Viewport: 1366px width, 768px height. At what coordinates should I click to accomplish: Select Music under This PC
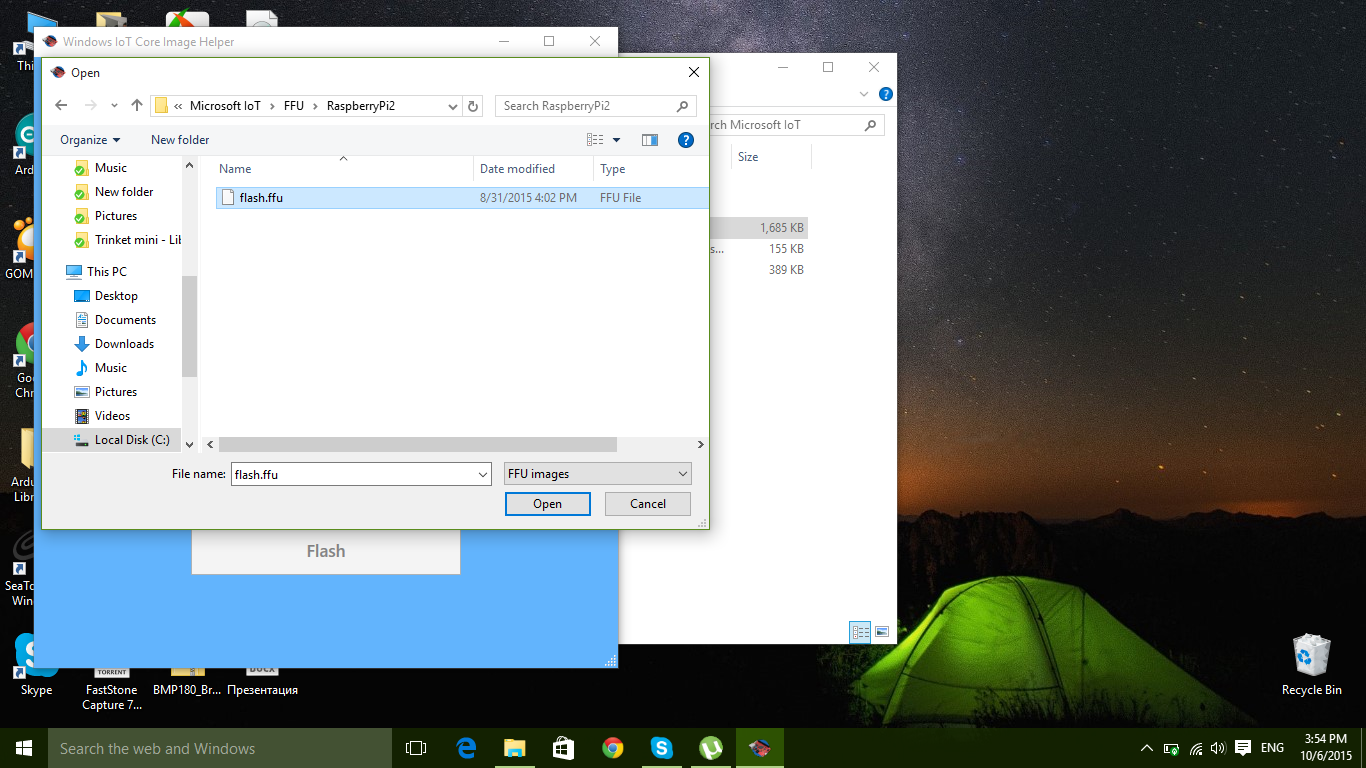click(x=111, y=368)
